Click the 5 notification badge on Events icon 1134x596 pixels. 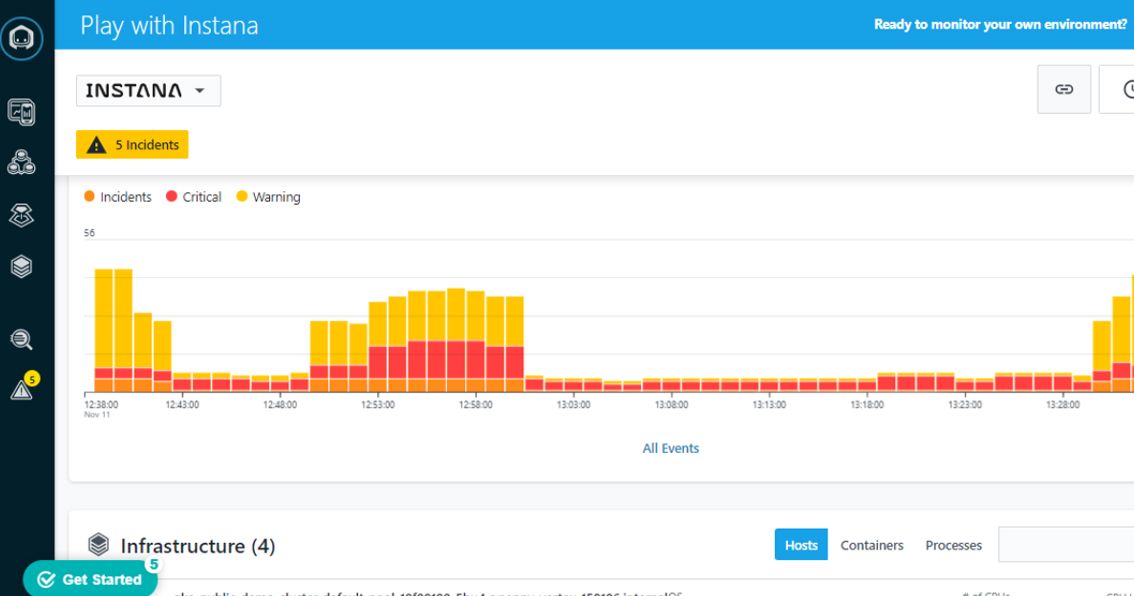31,378
